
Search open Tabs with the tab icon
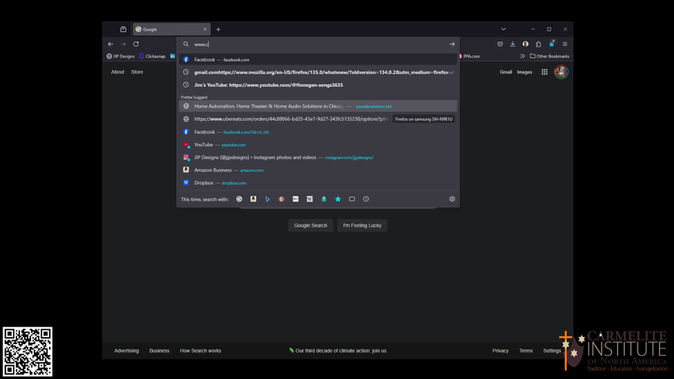coord(352,199)
